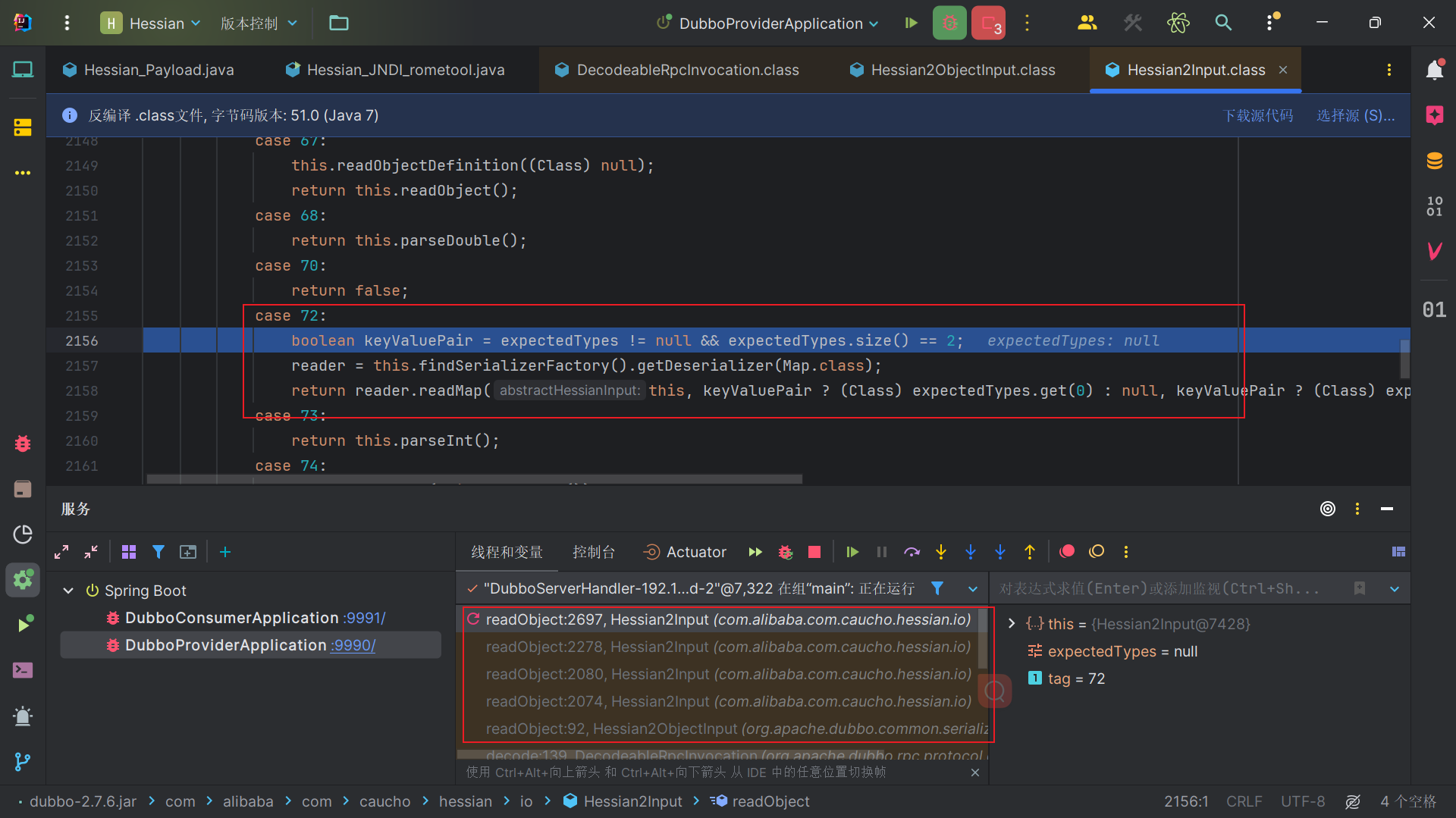
Task: Click the Step Out up-arrow button
Action: (x=1030, y=552)
